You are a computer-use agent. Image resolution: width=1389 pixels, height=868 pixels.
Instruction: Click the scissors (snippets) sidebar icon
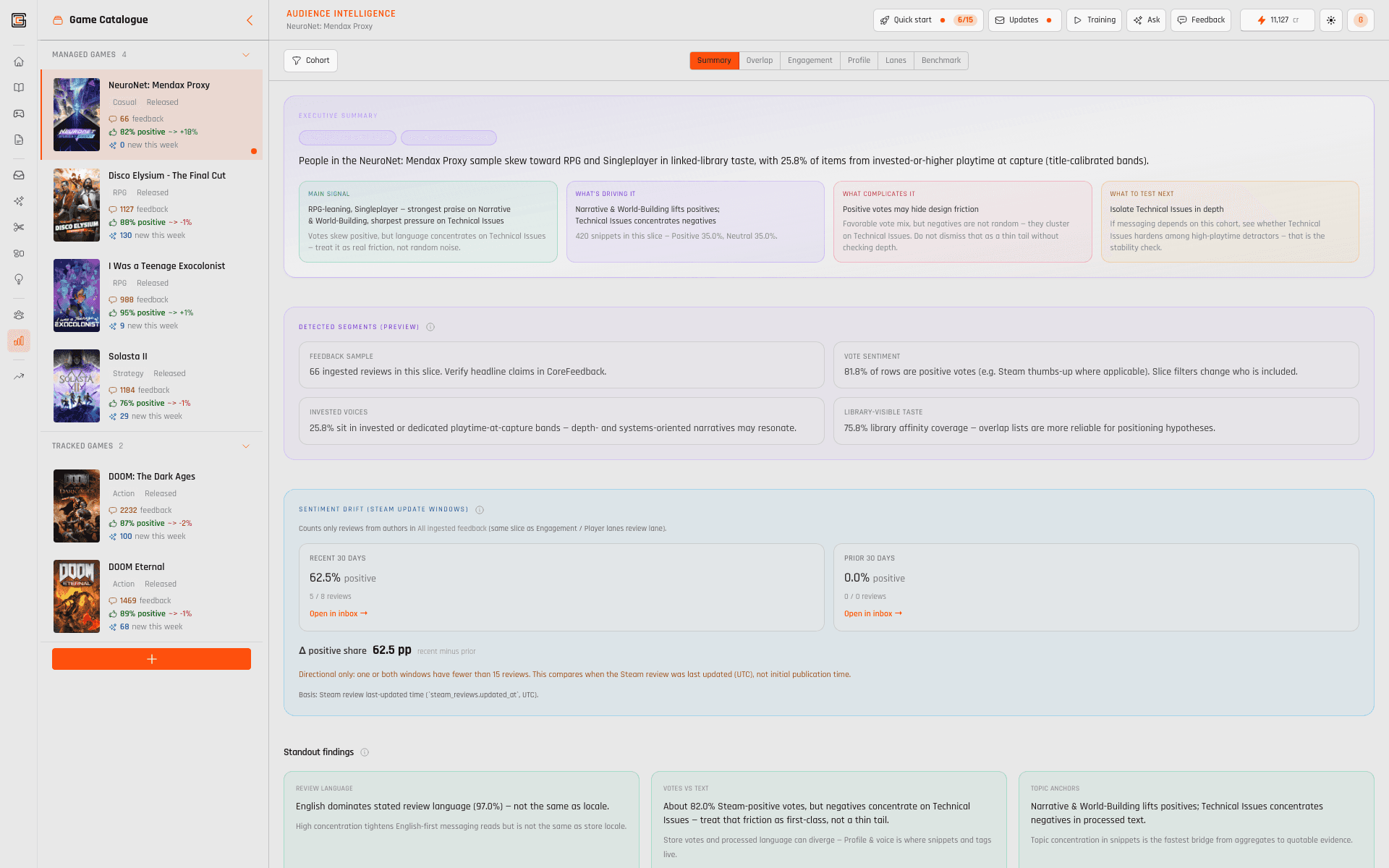point(19,226)
